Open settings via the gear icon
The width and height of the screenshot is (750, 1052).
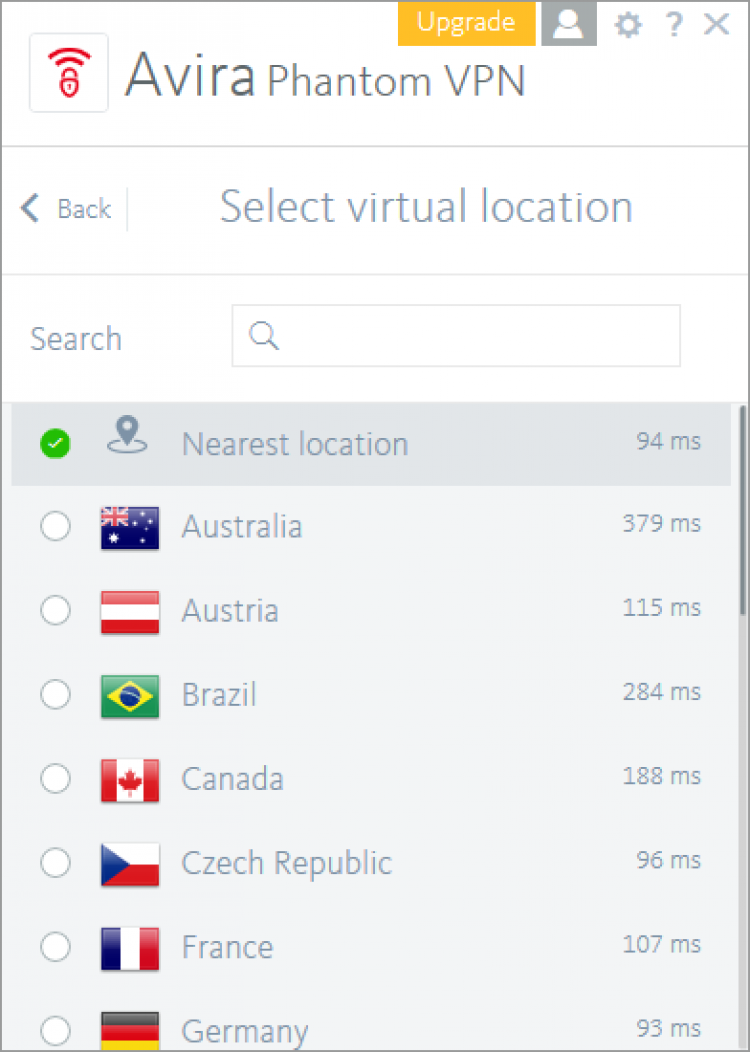coord(628,25)
